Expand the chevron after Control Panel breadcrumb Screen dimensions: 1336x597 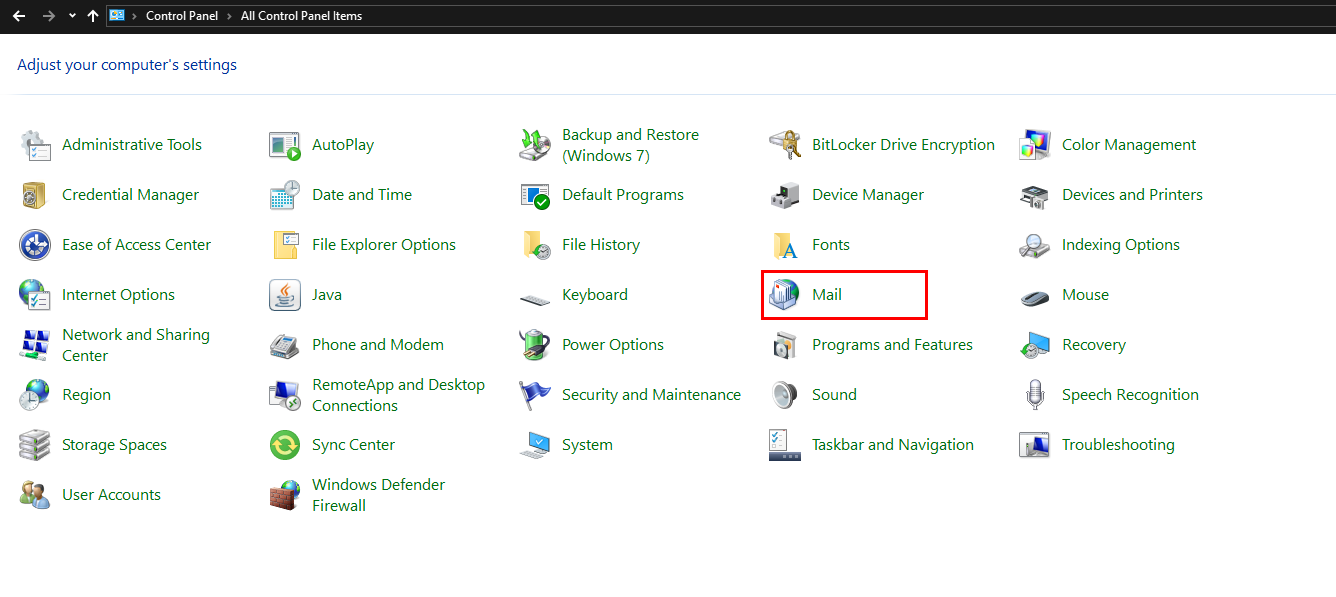click(x=229, y=16)
